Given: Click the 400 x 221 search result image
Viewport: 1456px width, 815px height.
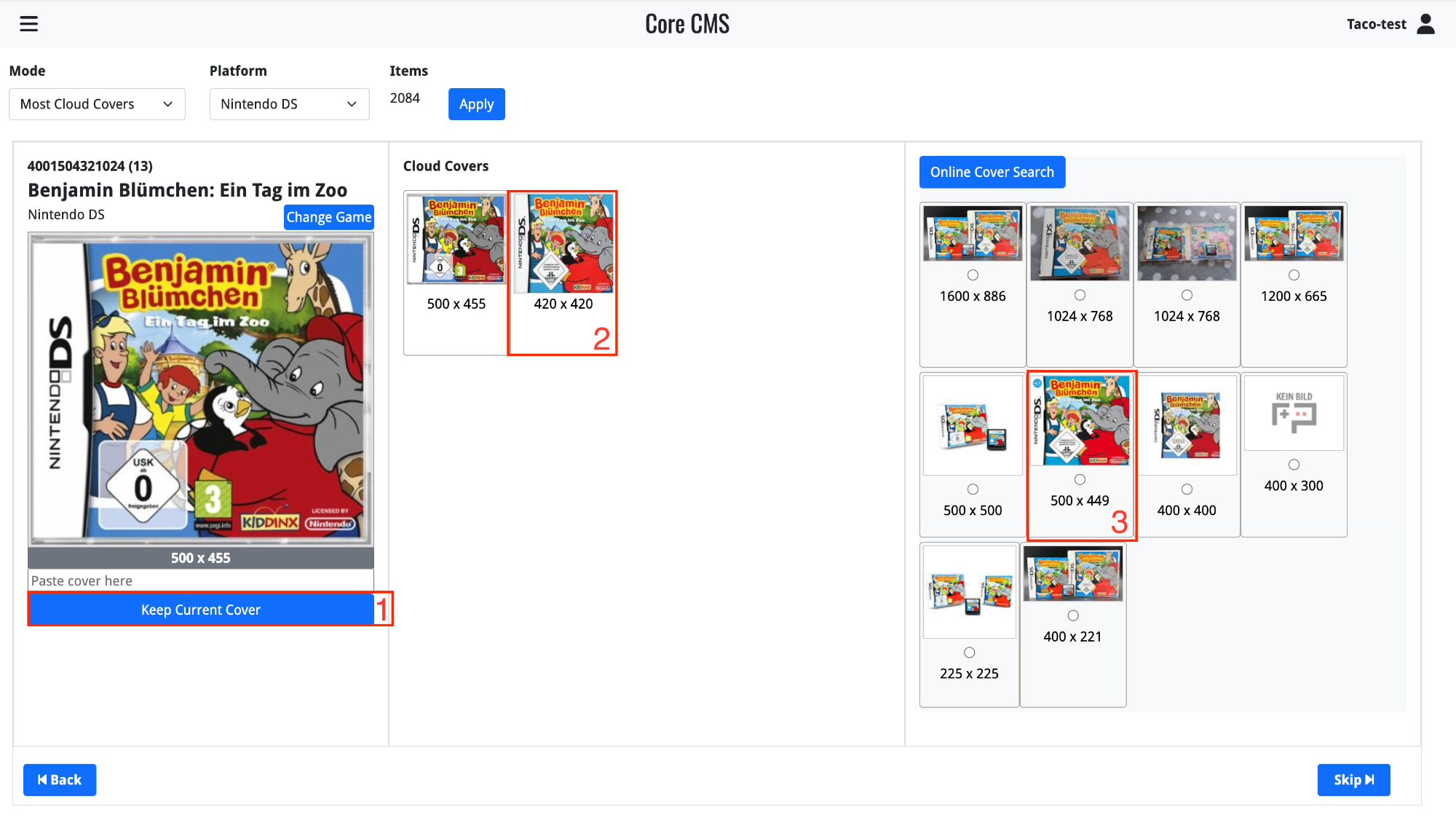Looking at the screenshot, I should (1072, 574).
